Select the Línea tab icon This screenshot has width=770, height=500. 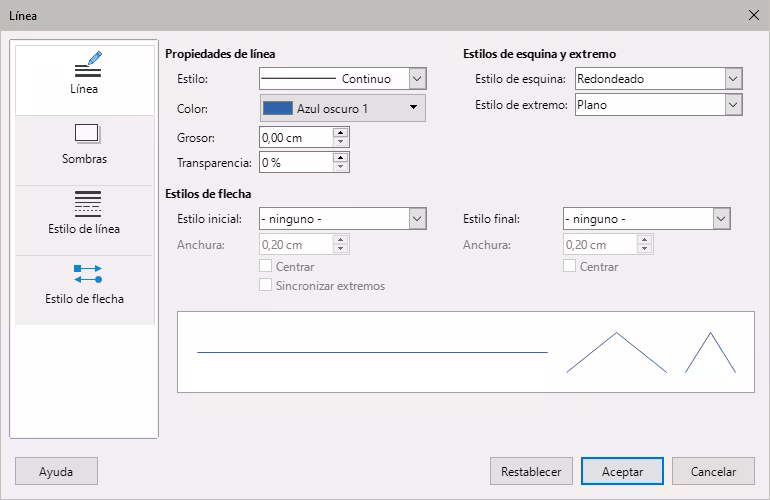88,64
